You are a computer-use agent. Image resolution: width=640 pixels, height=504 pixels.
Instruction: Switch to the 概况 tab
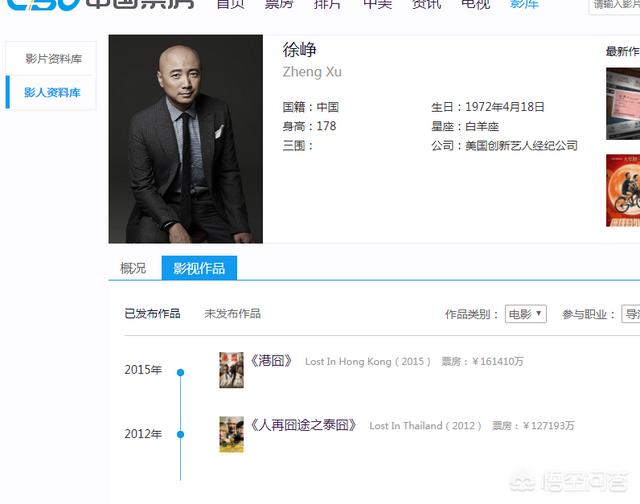(133, 268)
